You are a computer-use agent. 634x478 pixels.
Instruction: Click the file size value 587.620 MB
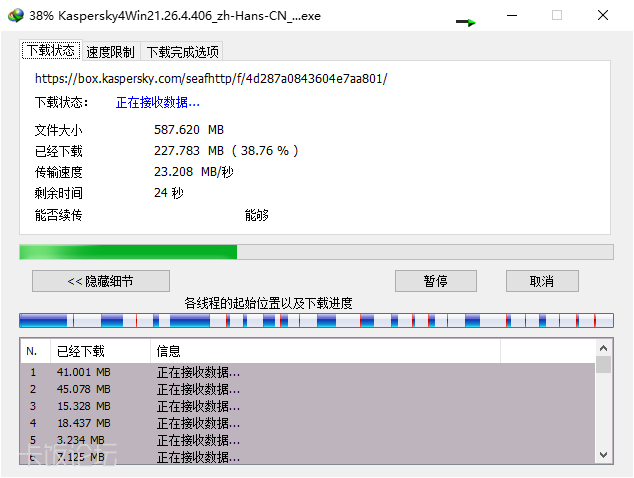[x=189, y=130]
